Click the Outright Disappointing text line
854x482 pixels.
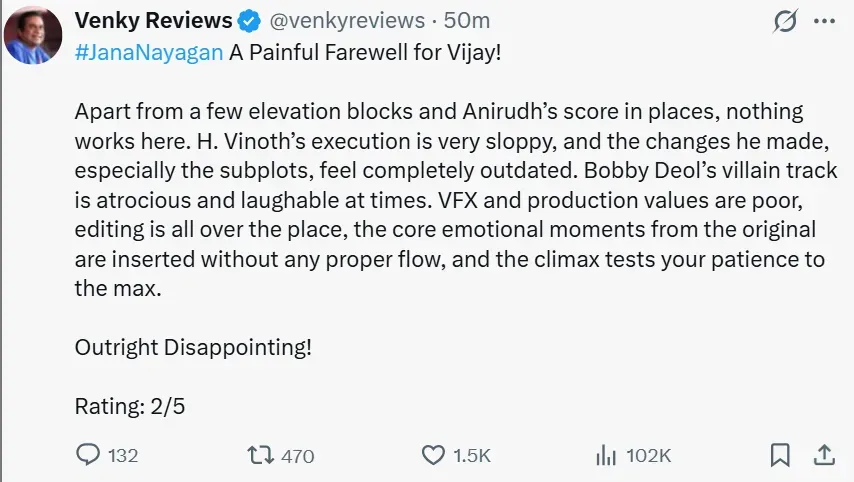click(193, 347)
